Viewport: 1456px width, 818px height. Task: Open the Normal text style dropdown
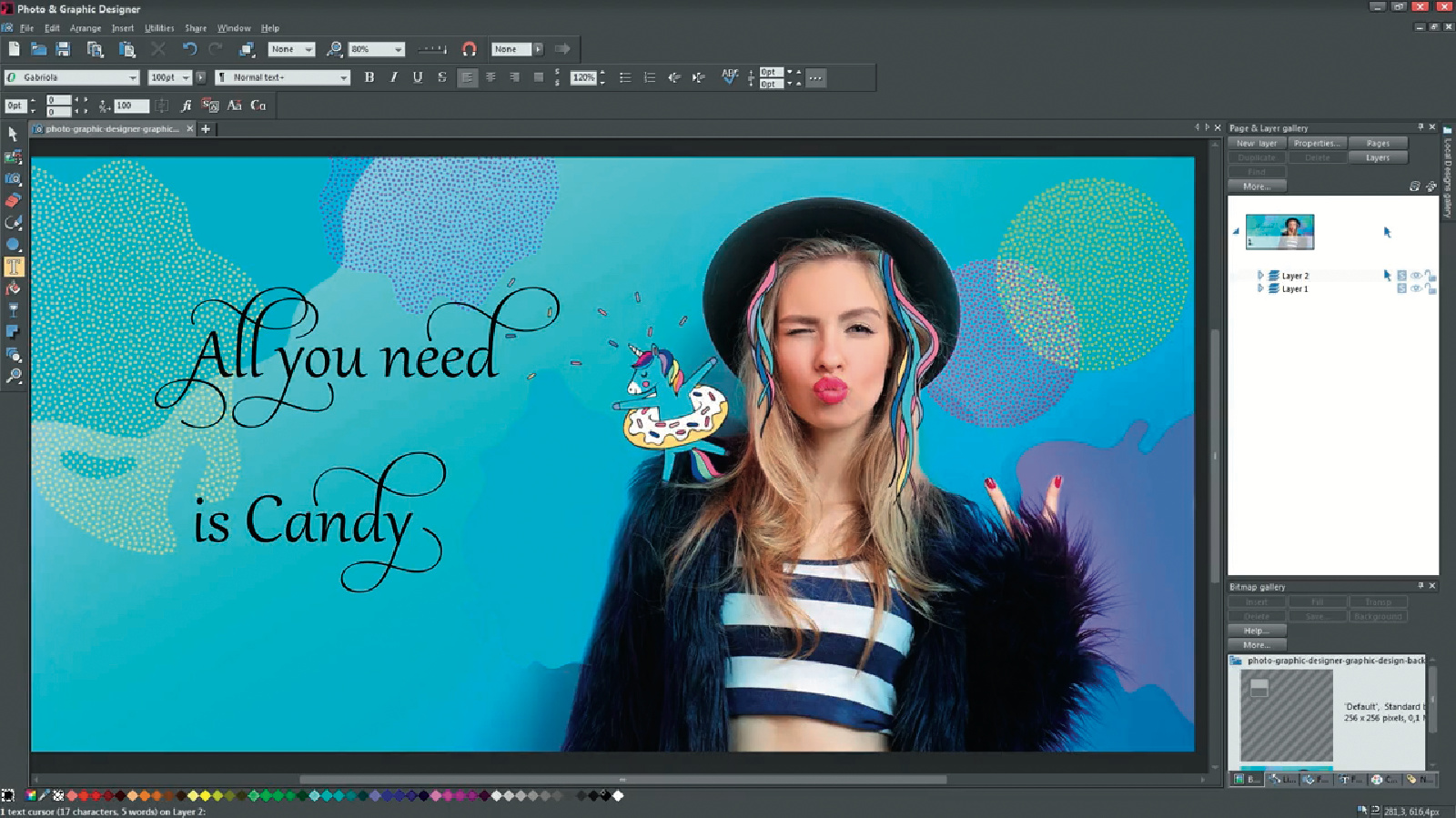pos(343,77)
